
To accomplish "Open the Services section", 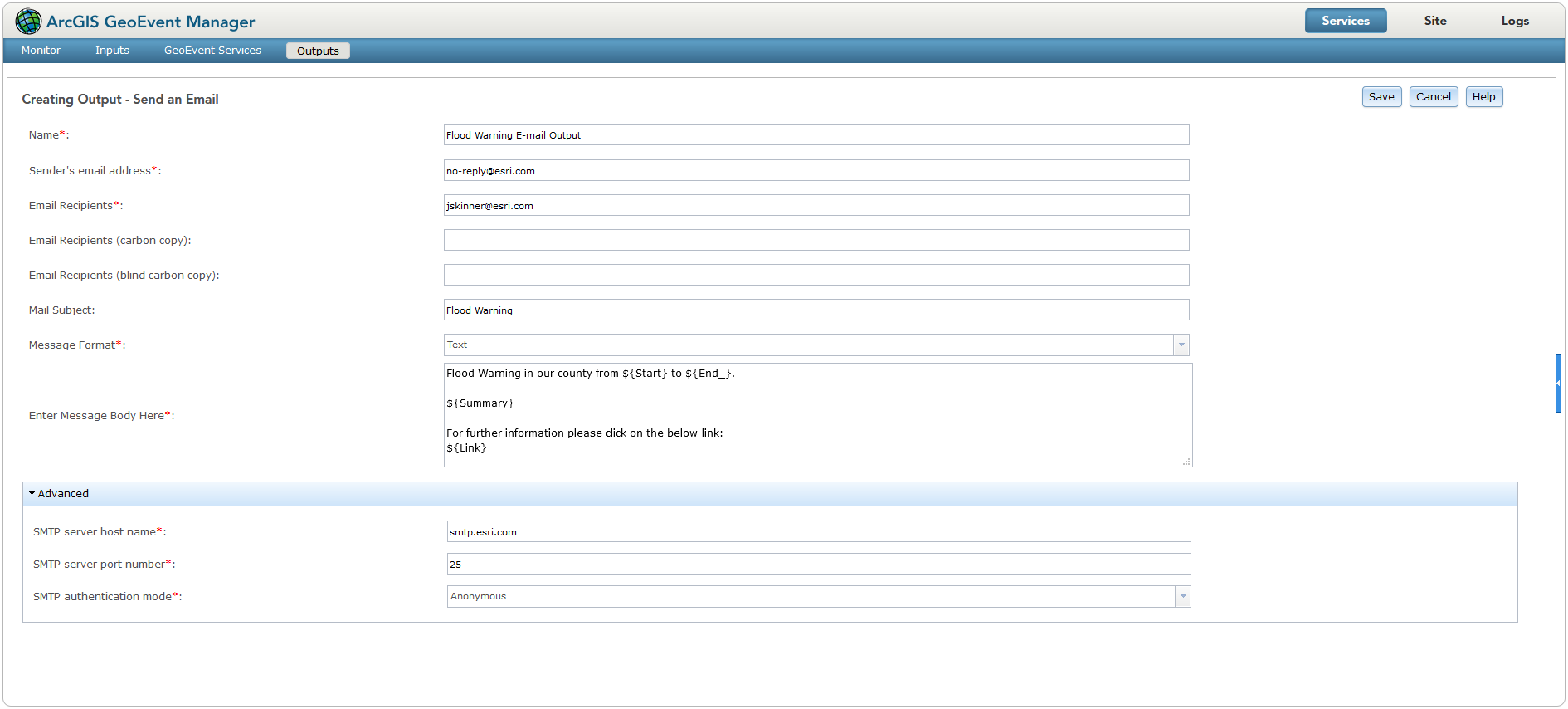I will pos(1346,21).
